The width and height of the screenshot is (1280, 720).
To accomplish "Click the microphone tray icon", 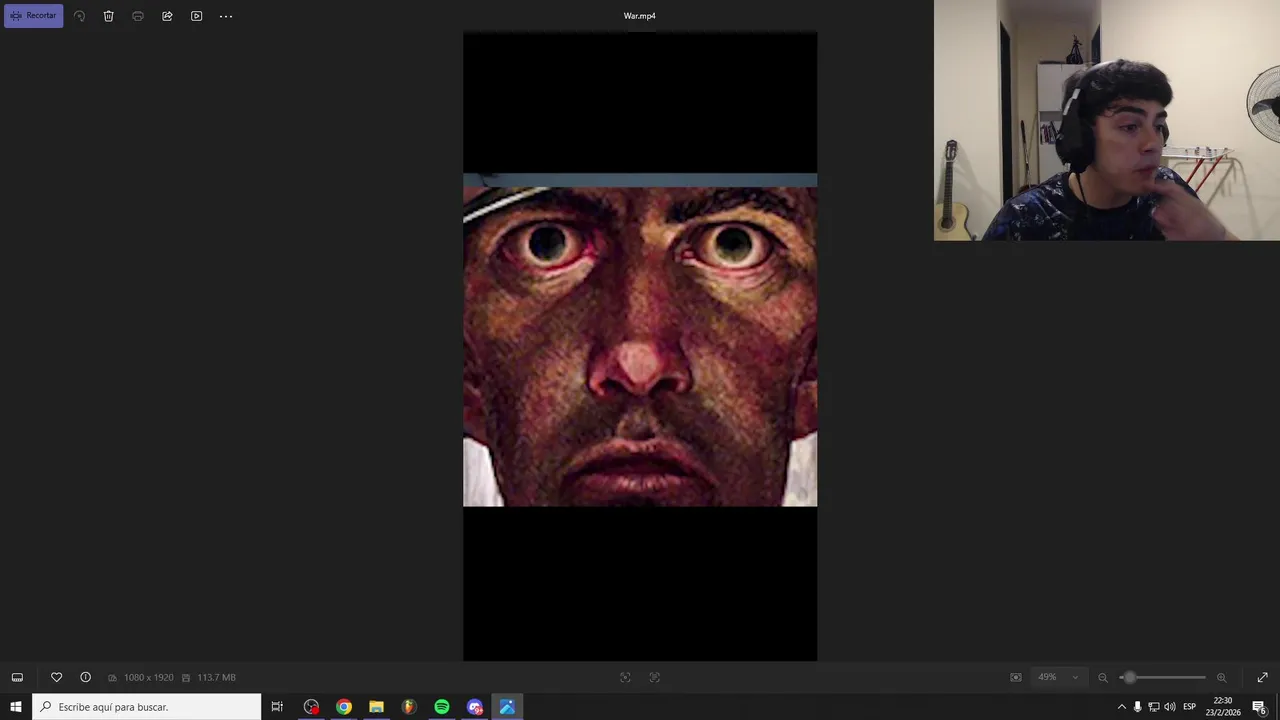I will pos(1137,707).
